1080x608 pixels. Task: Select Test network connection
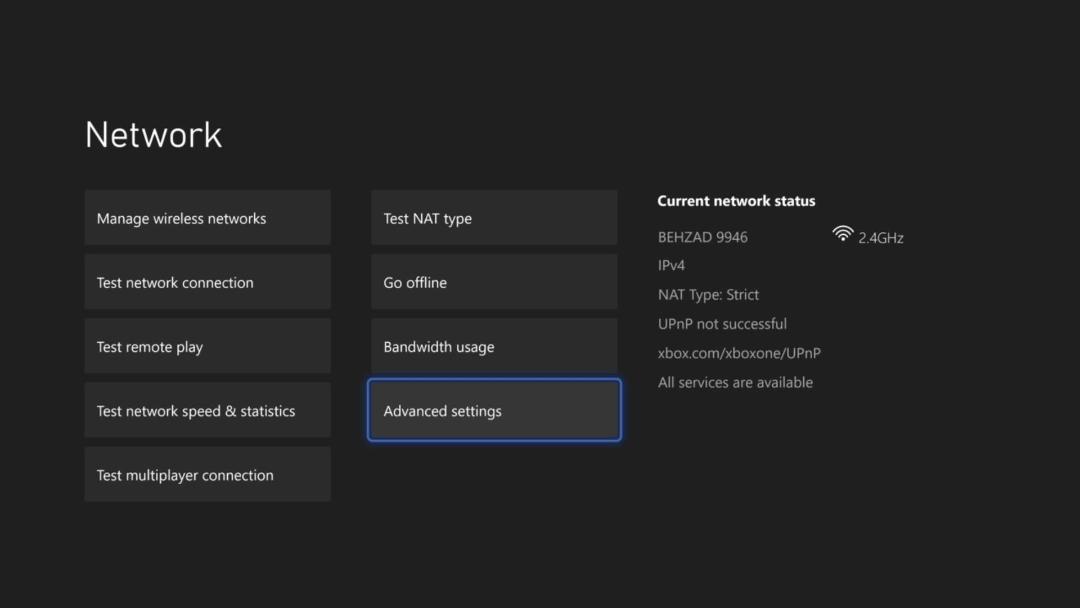tap(207, 282)
